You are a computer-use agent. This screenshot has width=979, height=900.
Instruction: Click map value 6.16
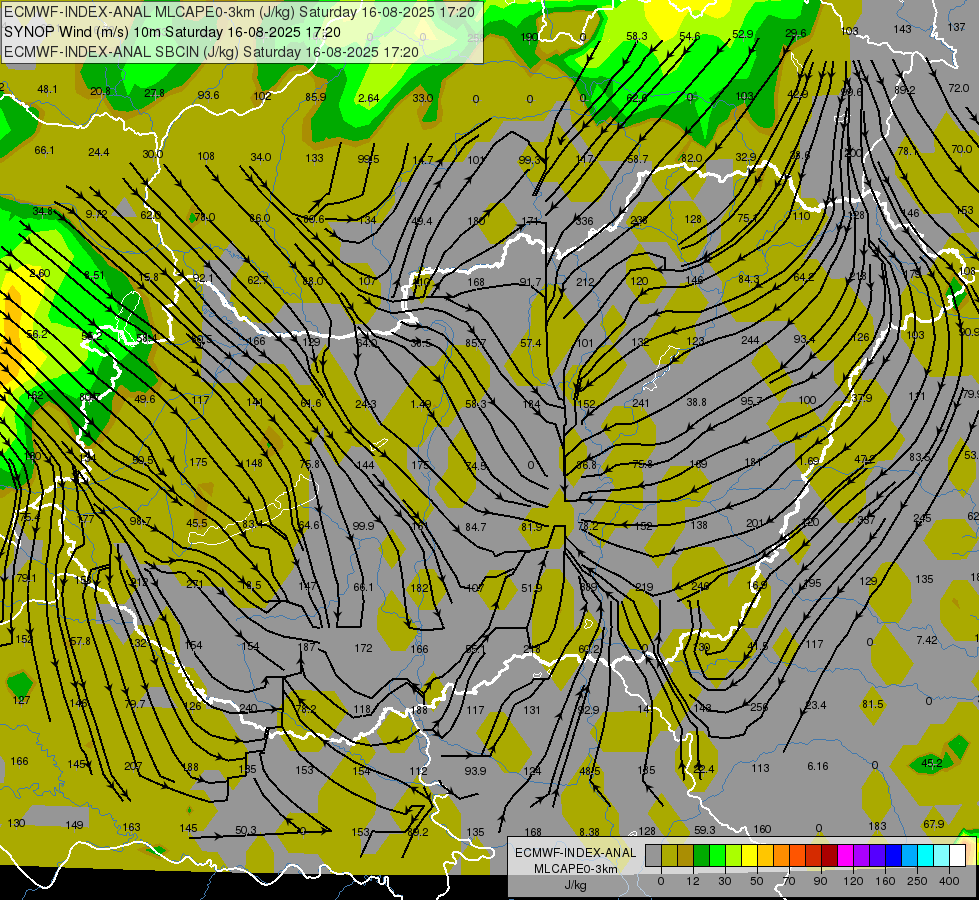pos(818,766)
